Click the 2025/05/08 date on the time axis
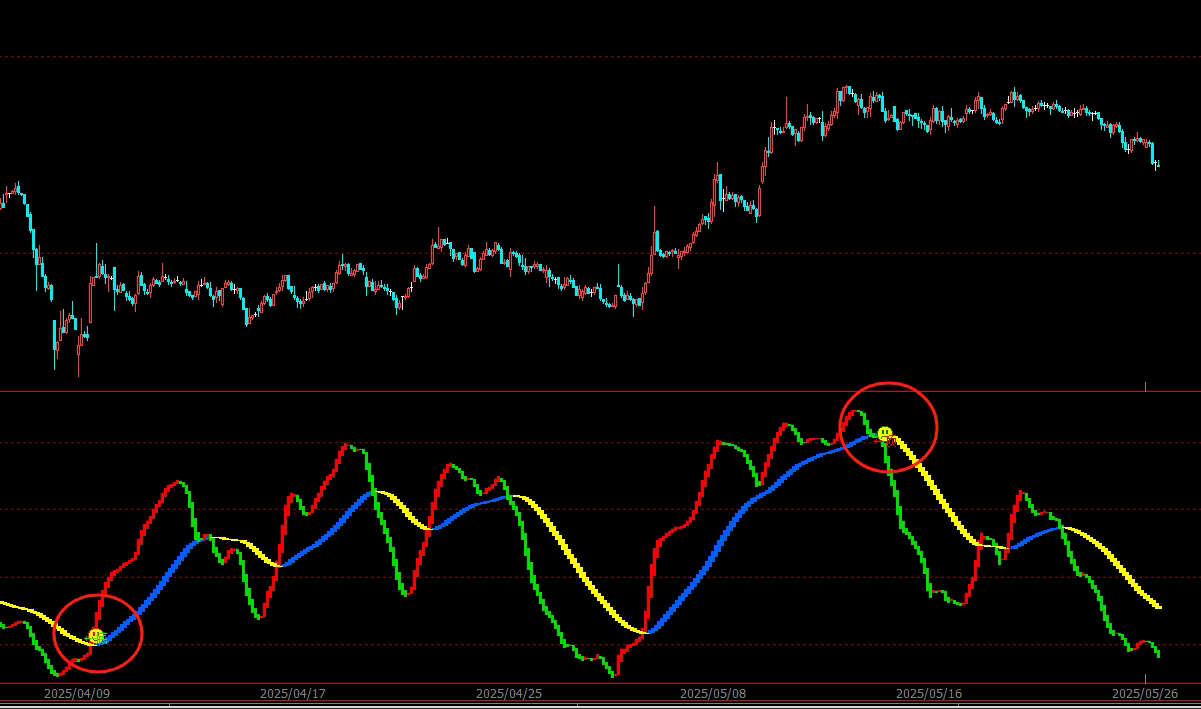Viewport: 1201px width, 709px height. (712, 693)
